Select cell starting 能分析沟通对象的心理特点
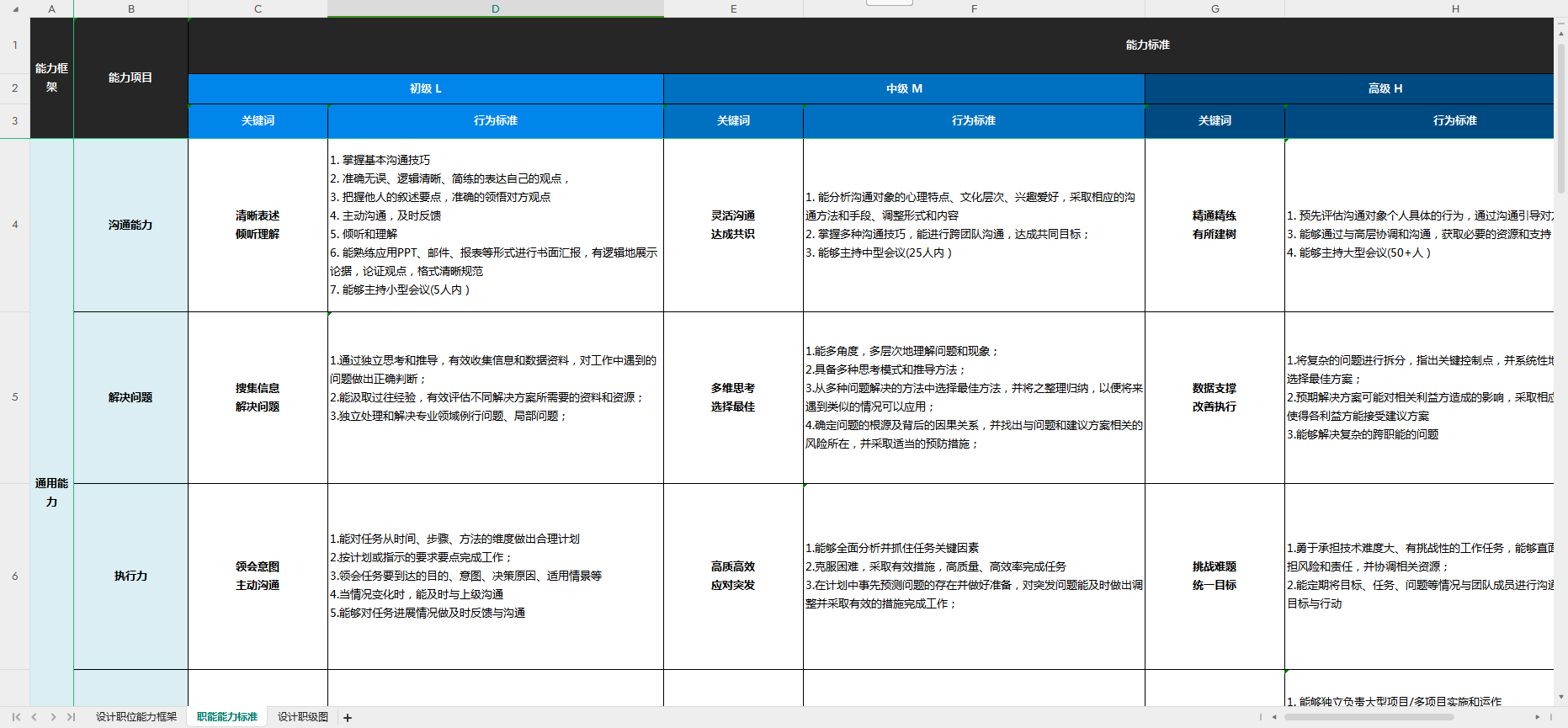 pyautogui.click(x=975, y=225)
